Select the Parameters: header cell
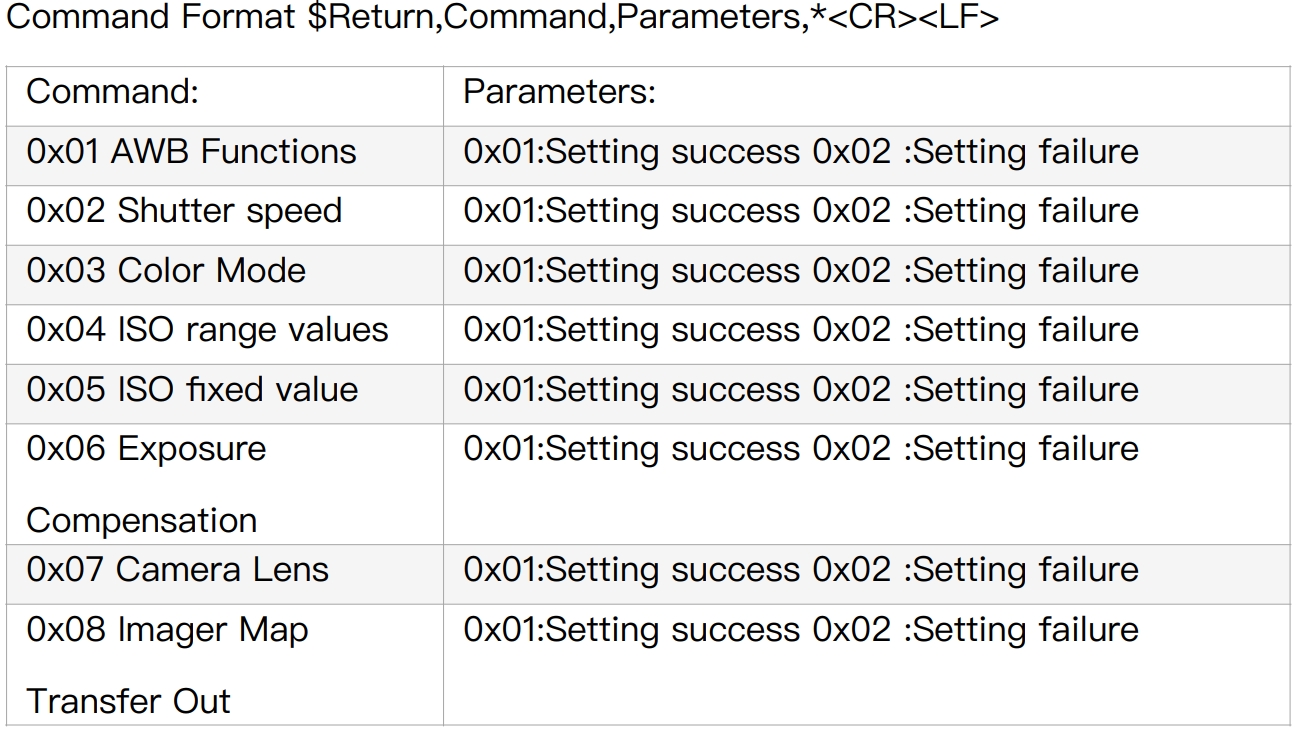 560,92
